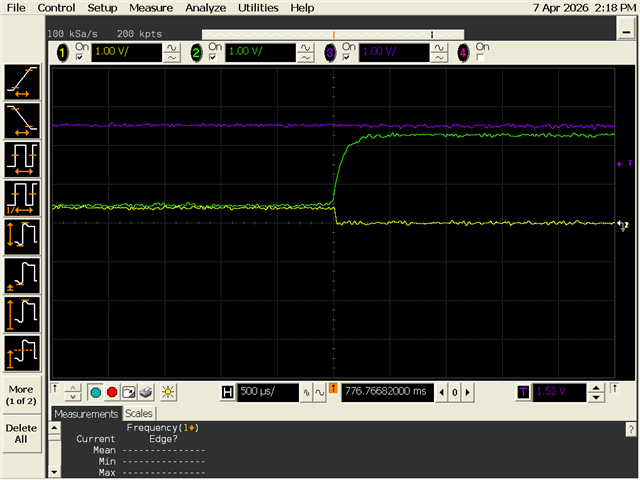The width and height of the screenshot is (640, 480).
Task: Click channel 3 purple number button
Action: pos(330,53)
